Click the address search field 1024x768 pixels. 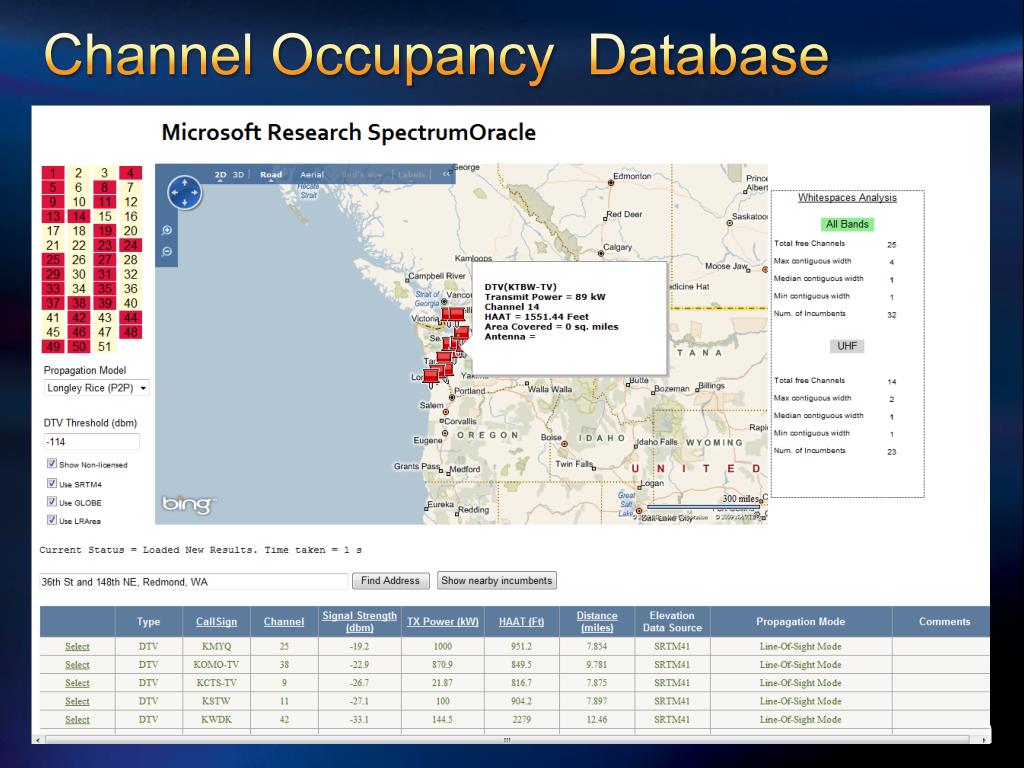tap(193, 581)
